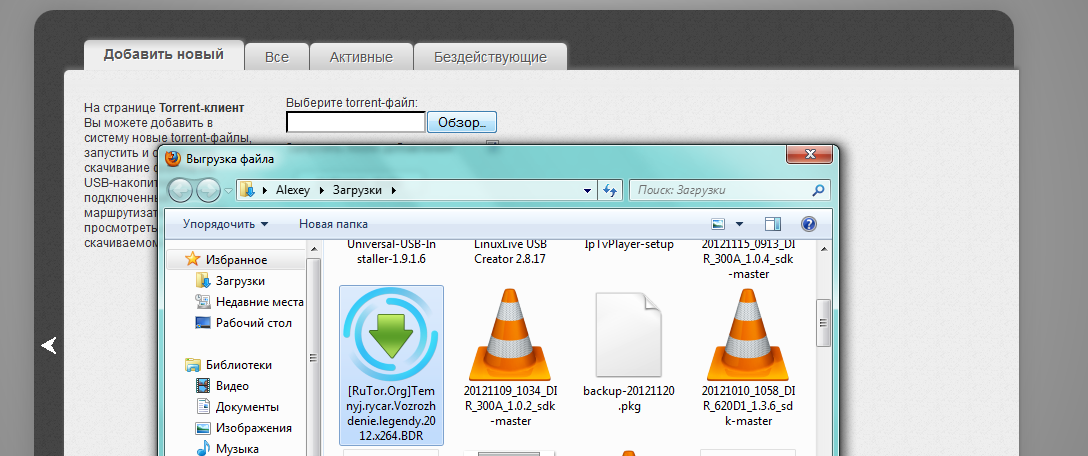Image resolution: width=1088 pixels, height=456 pixels.
Task: Open the address bar history dropdown
Action: 588,190
